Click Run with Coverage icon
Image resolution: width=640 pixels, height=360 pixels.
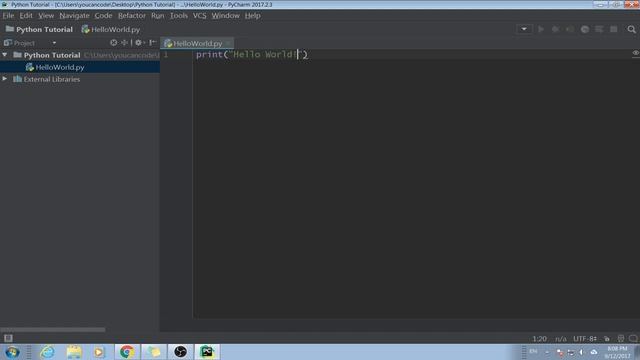click(570, 29)
